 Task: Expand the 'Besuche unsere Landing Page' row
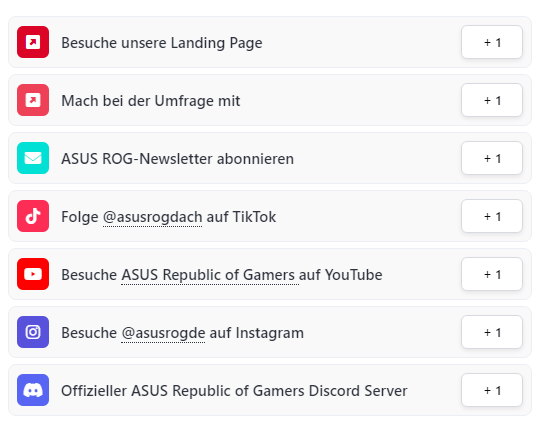[x=270, y=42]
